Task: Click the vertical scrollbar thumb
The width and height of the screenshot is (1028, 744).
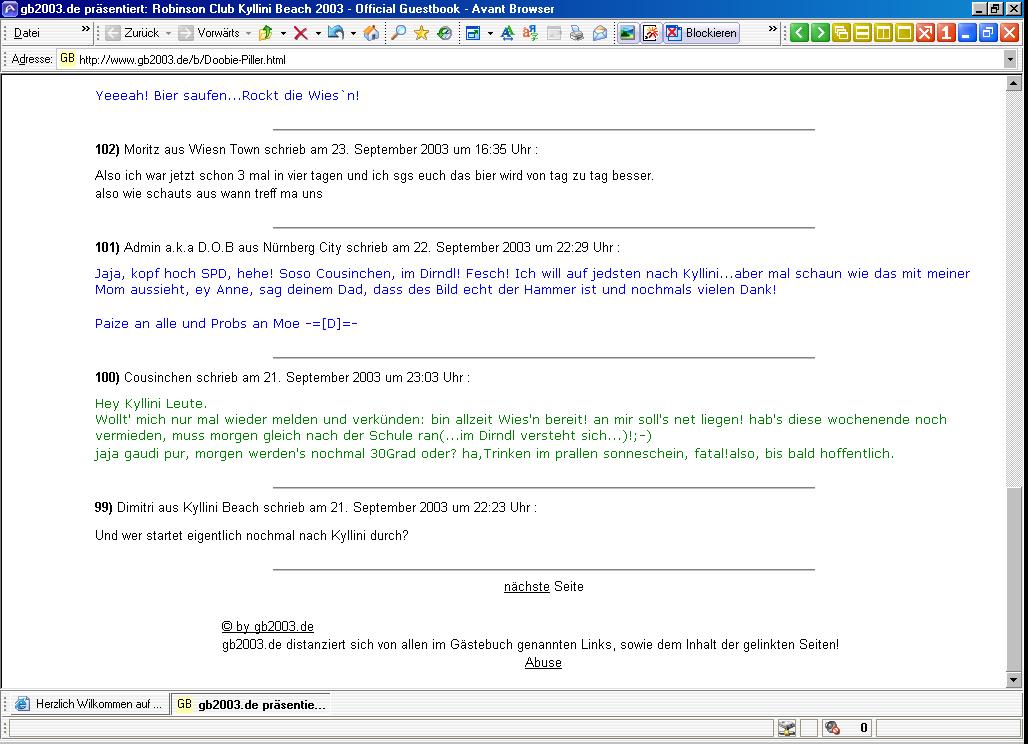Action: coord(1014,579)
